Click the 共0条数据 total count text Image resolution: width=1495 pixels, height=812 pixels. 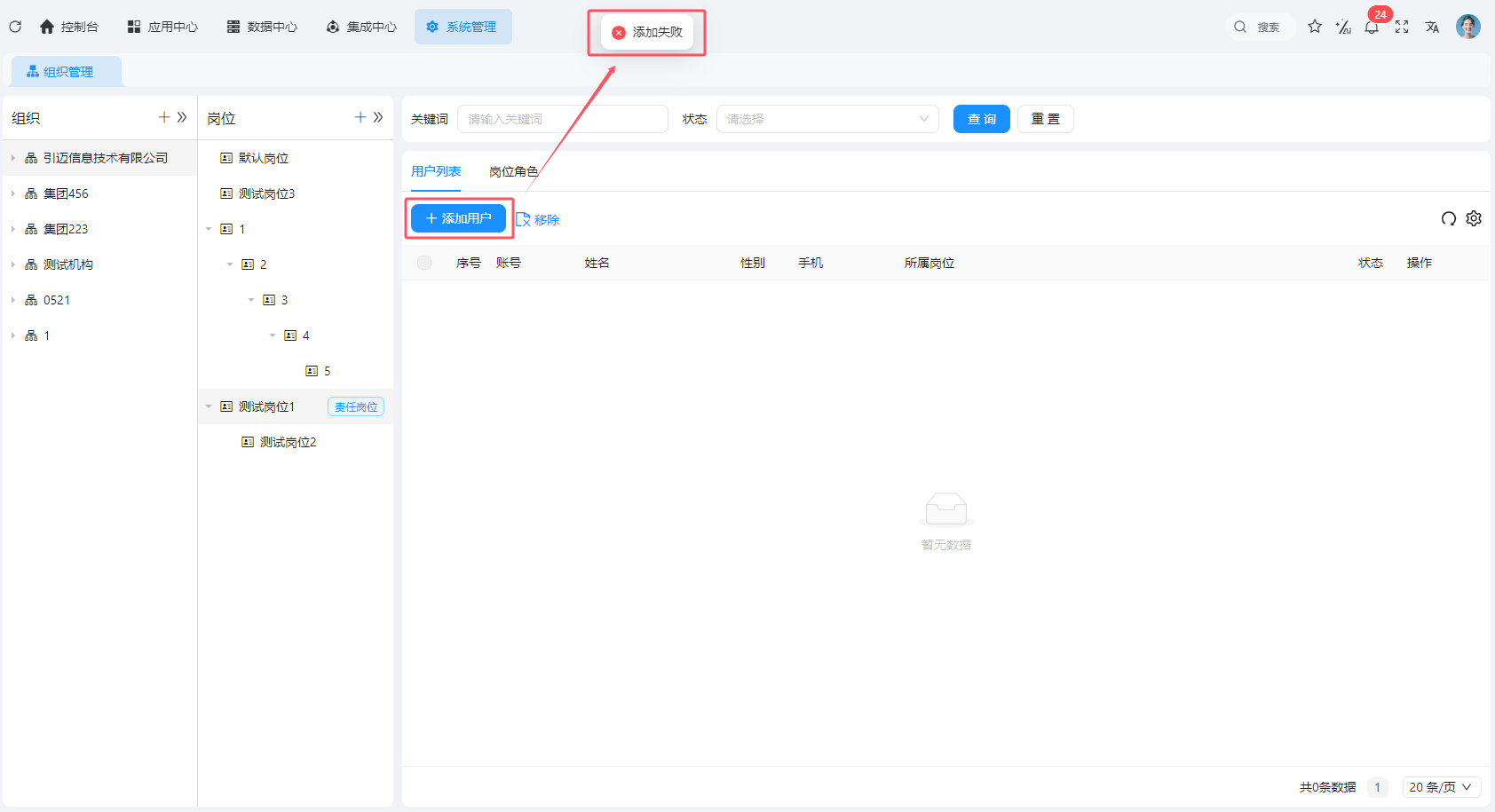1327,787
